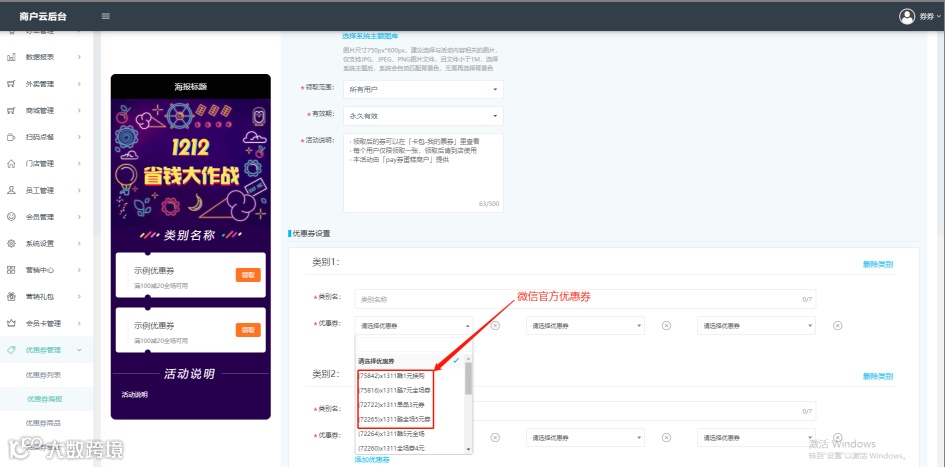Screen dimensions: 945x467
Task: Select the checked 请选择优惠券 placeholder option
Action: (x=410, y=361)
